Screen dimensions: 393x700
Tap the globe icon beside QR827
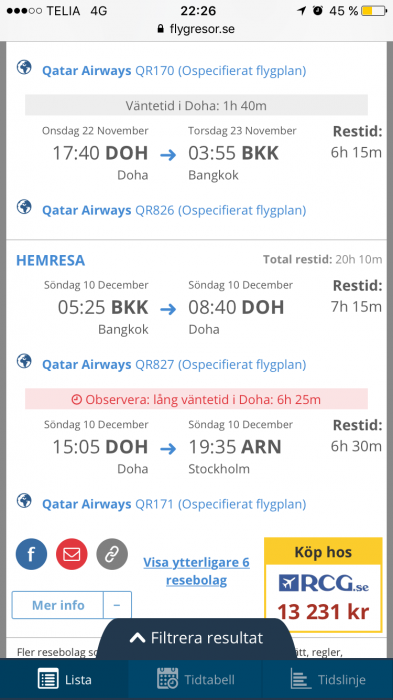pos(24,361)
